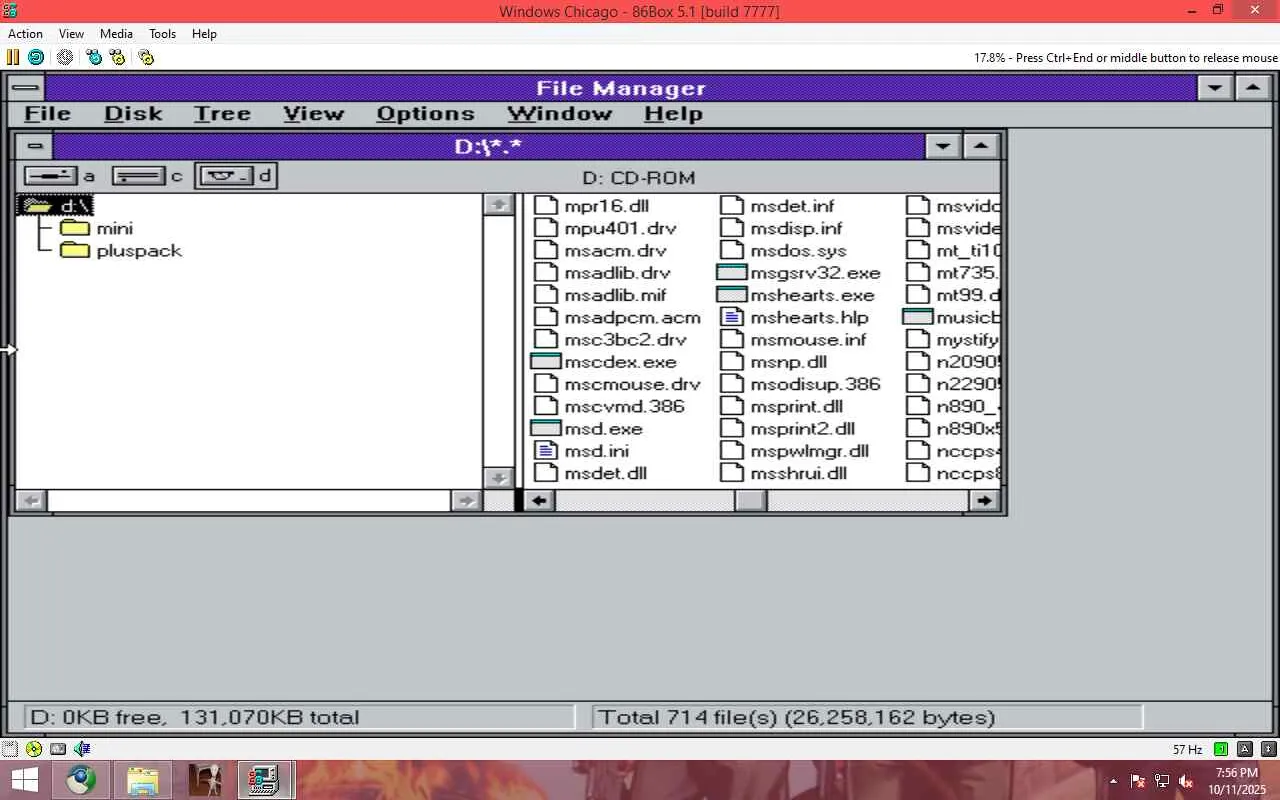Image resolution: width=1280 pixels, height=800 pixels.
Task: Click the file list horizontal scroll thumb
Action: pyautogui.click(x=751, y=500)
